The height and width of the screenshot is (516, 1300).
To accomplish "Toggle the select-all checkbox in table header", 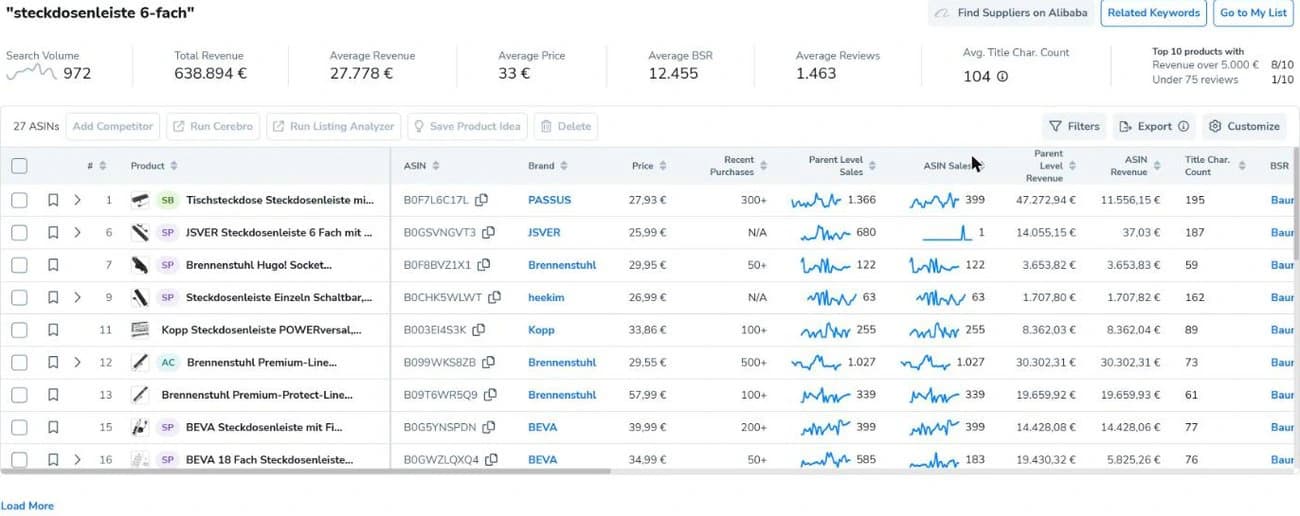I will (20, 166).
